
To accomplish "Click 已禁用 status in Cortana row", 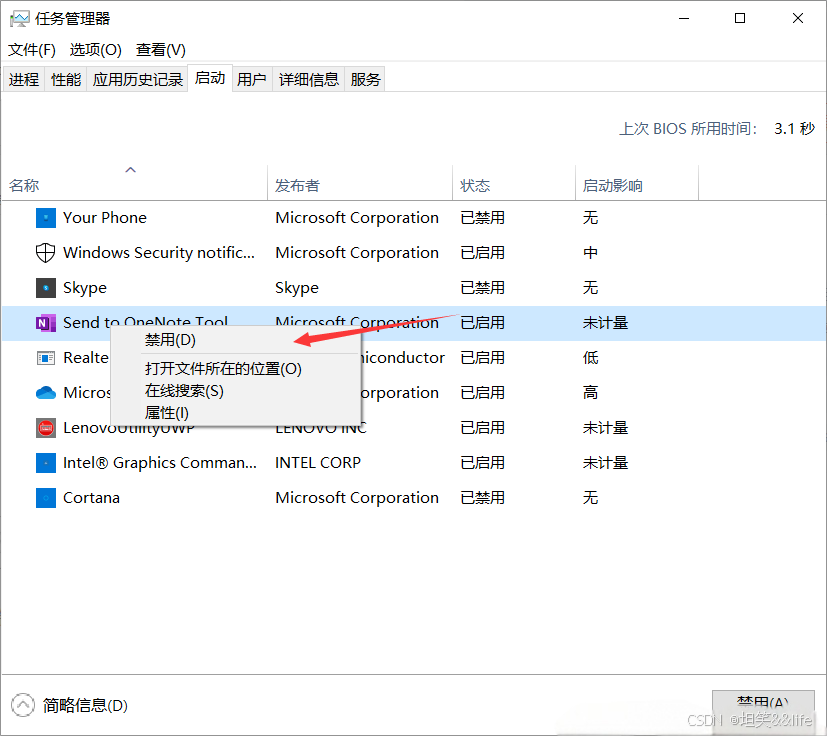I will click(x=483, y=498).
